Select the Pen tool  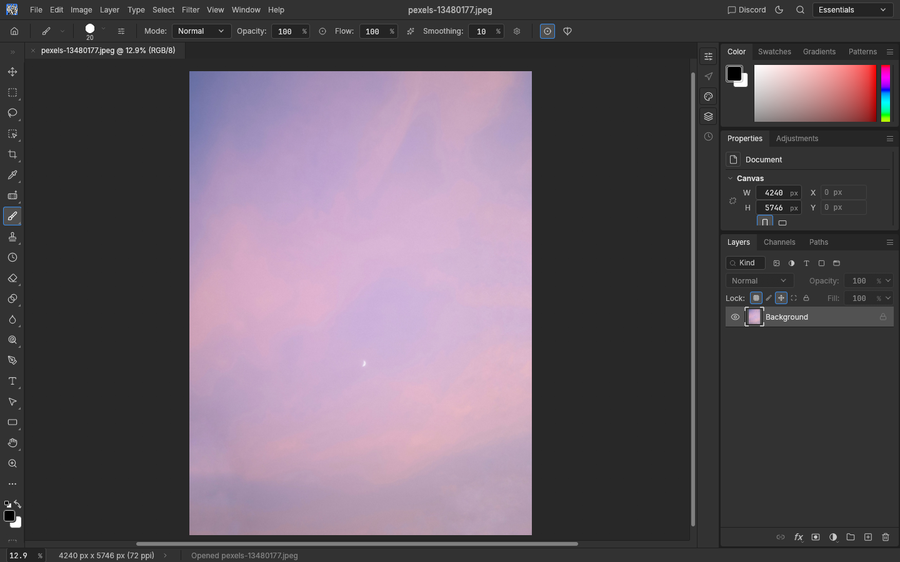[12, 361]
